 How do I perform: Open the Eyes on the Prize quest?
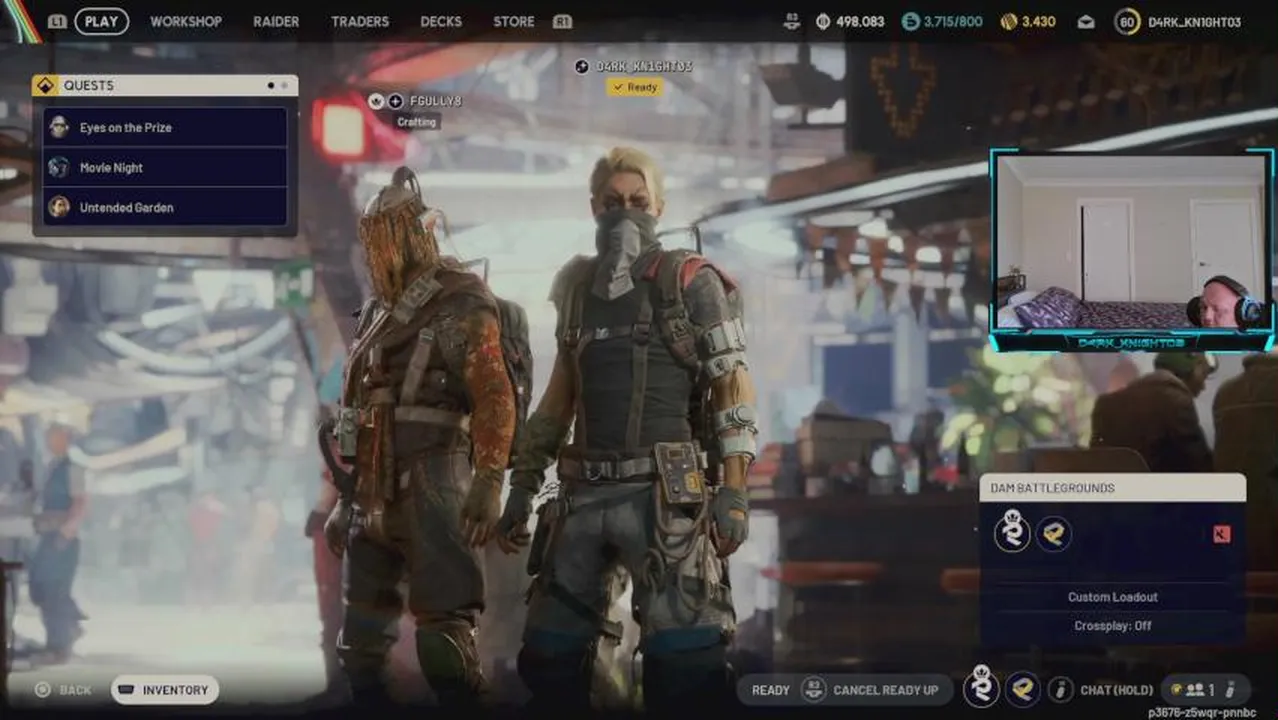pyautogui.click(x=166, y=127)
